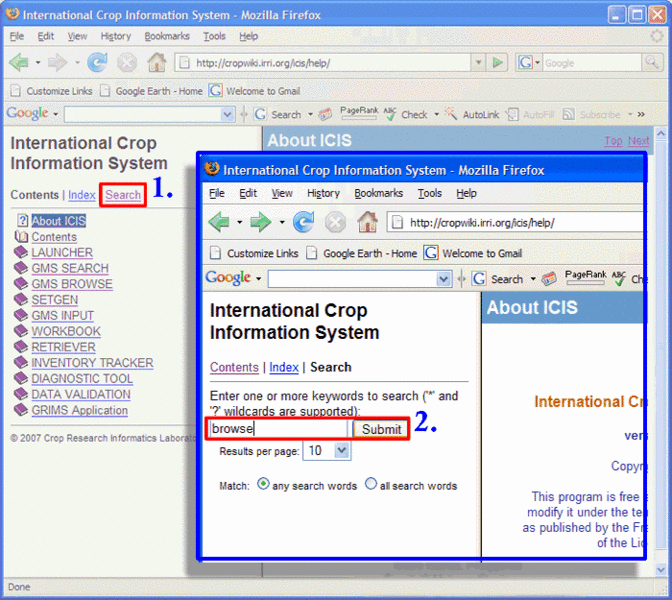Click the Home icon in the outer Firefox window
The image size is (672, 600).
click(156, 63)
